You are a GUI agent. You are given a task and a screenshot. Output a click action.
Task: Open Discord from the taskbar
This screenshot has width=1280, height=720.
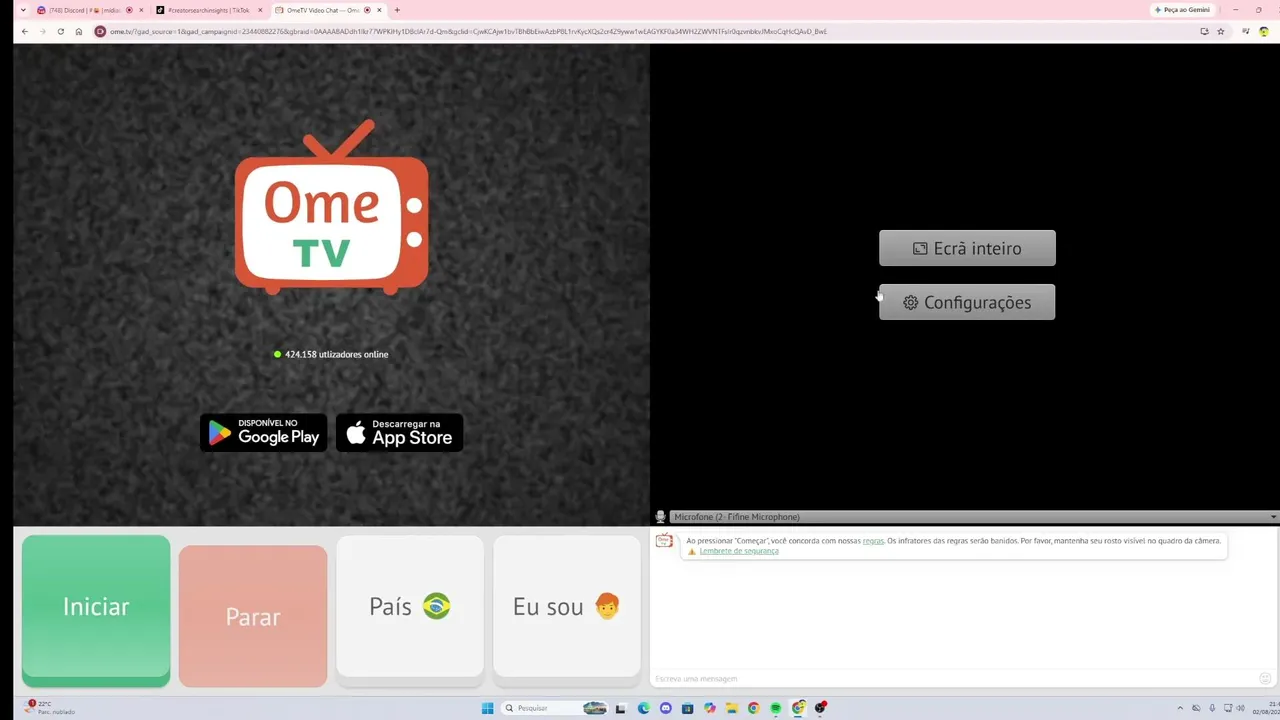coord(665,708)
